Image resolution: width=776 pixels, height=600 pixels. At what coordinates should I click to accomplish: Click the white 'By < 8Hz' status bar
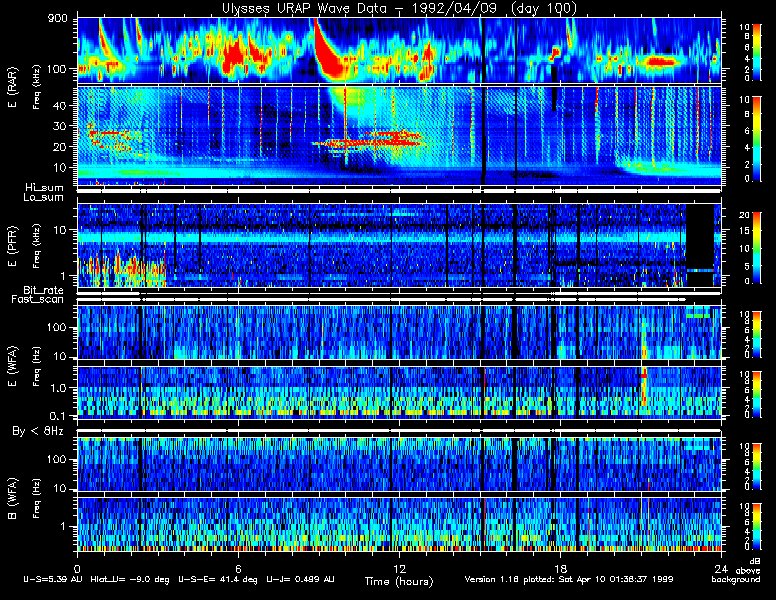[x=399, y=432]
